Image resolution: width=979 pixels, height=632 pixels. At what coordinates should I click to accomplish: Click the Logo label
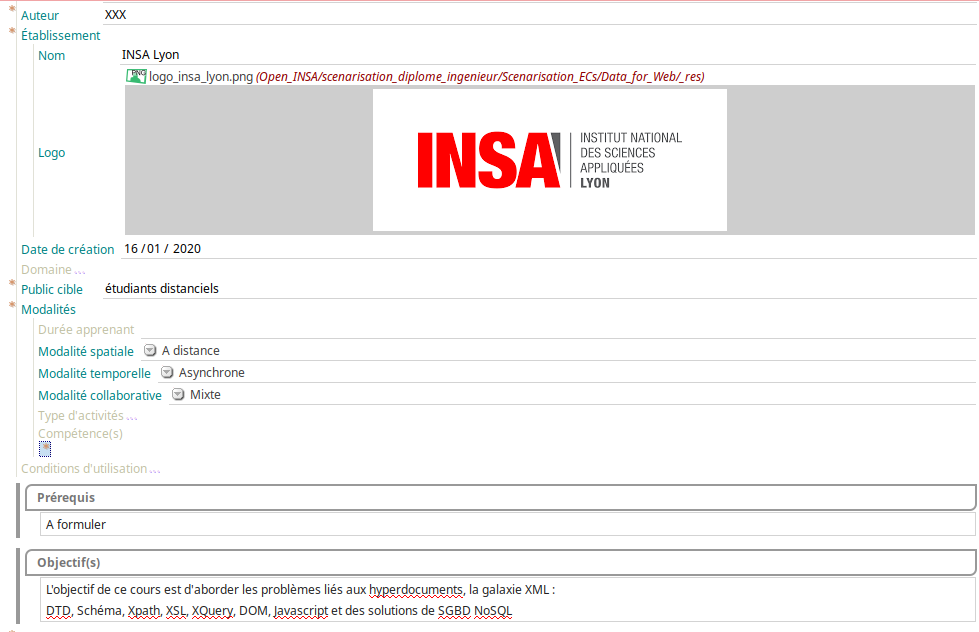coord(51,153)
